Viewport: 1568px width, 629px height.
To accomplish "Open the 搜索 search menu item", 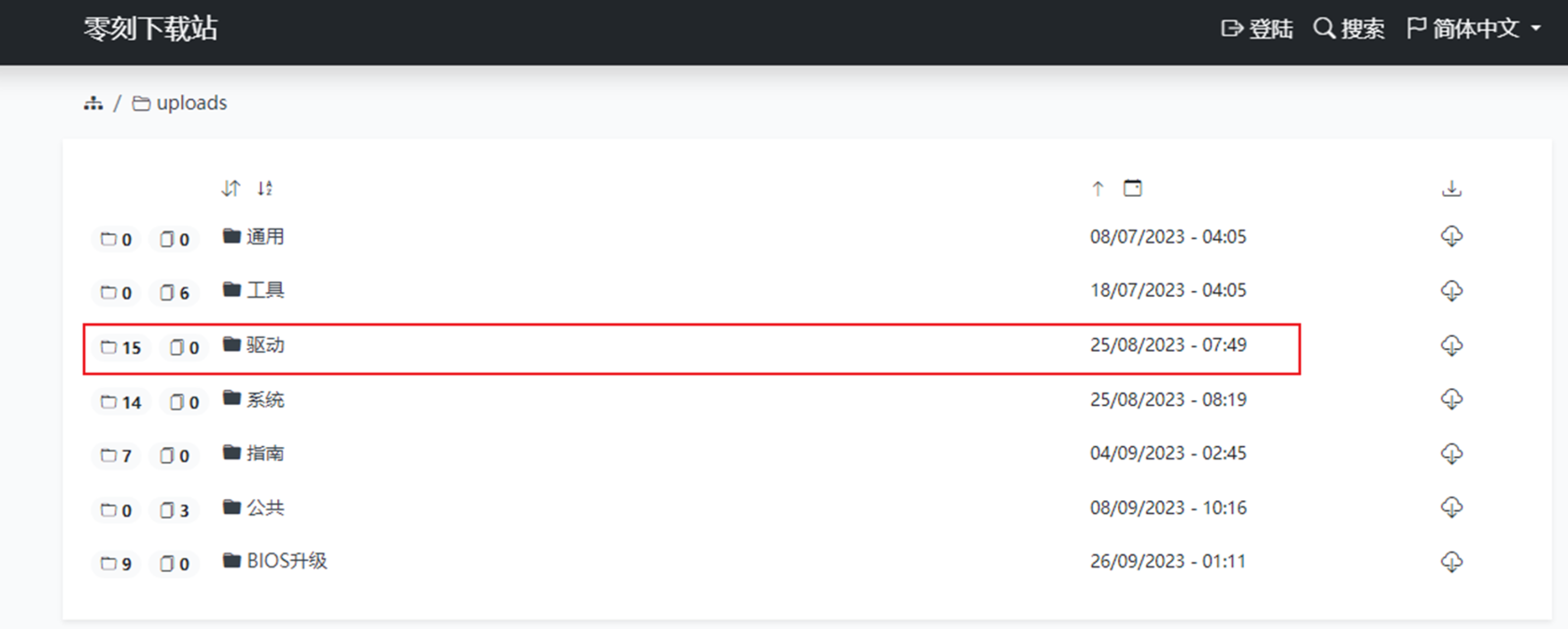I will 1349,29.
